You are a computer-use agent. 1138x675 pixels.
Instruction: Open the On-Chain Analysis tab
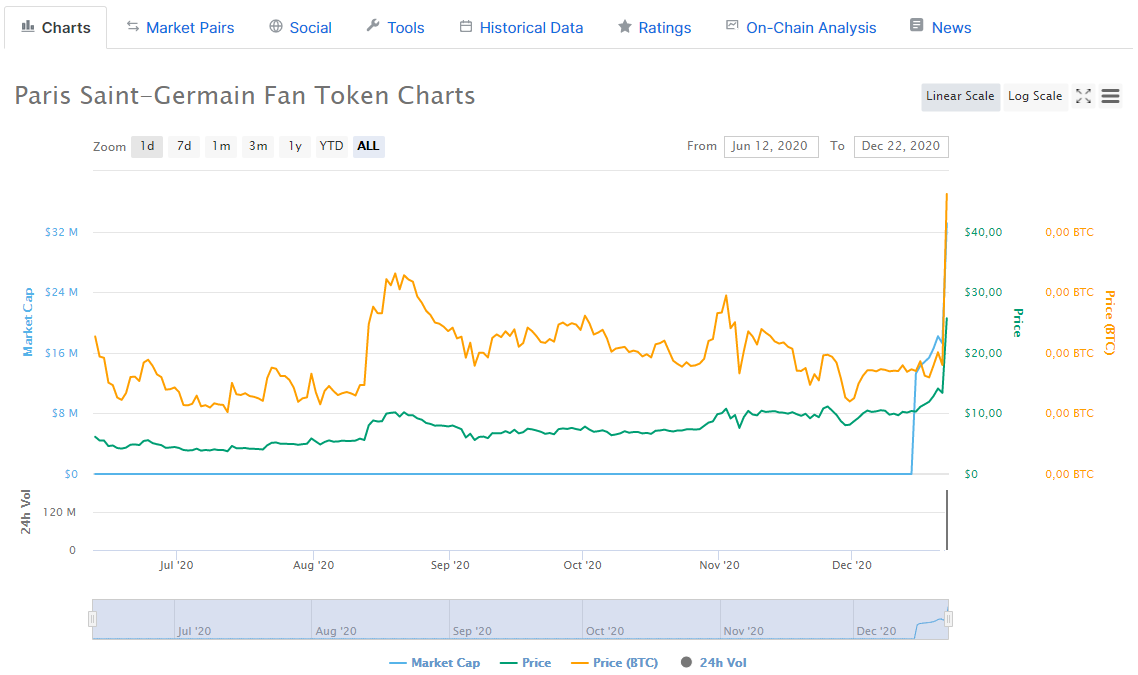(x=801, y=28)
